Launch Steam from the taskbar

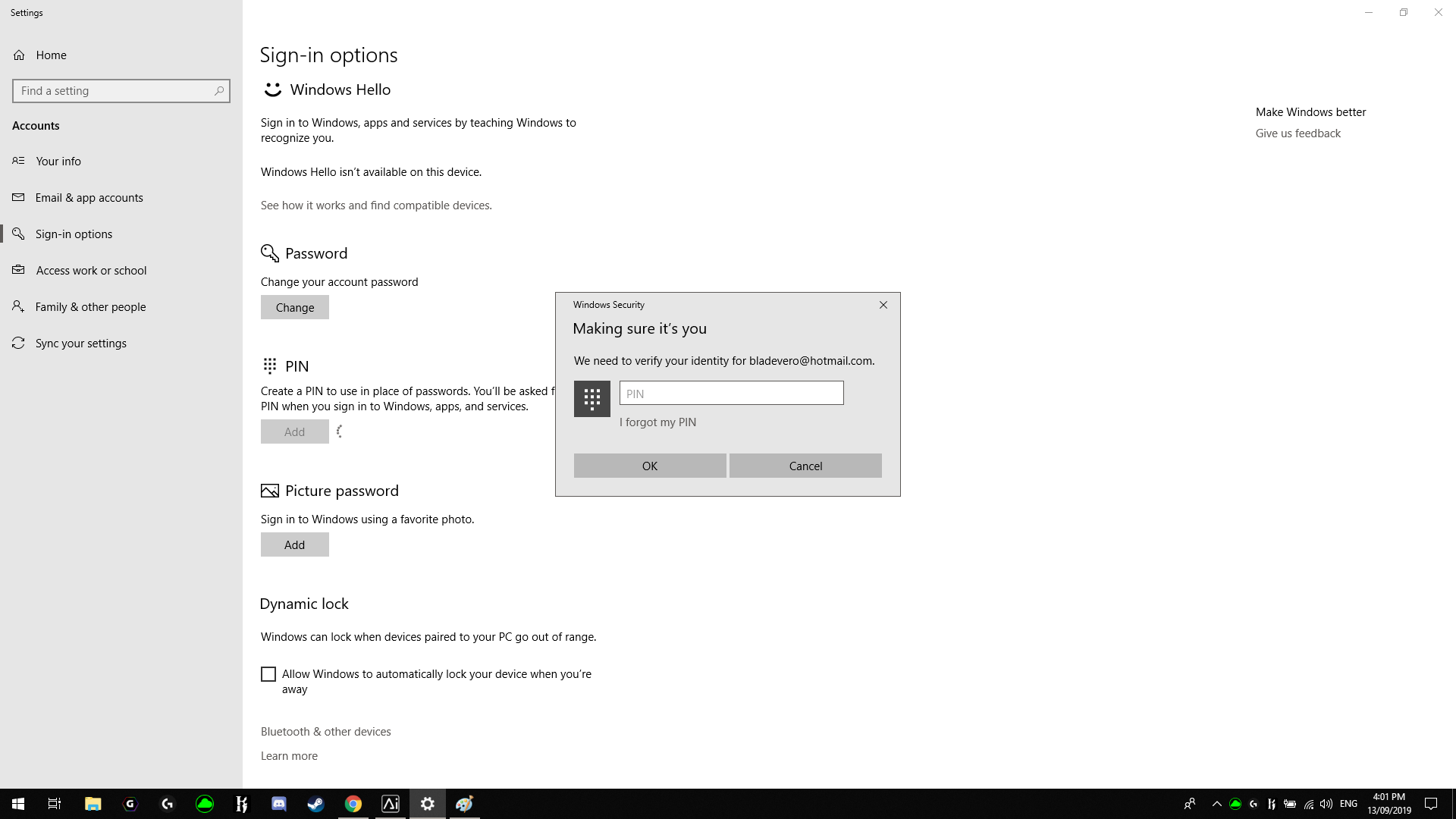pyautogui.click(x=316, y=803)
